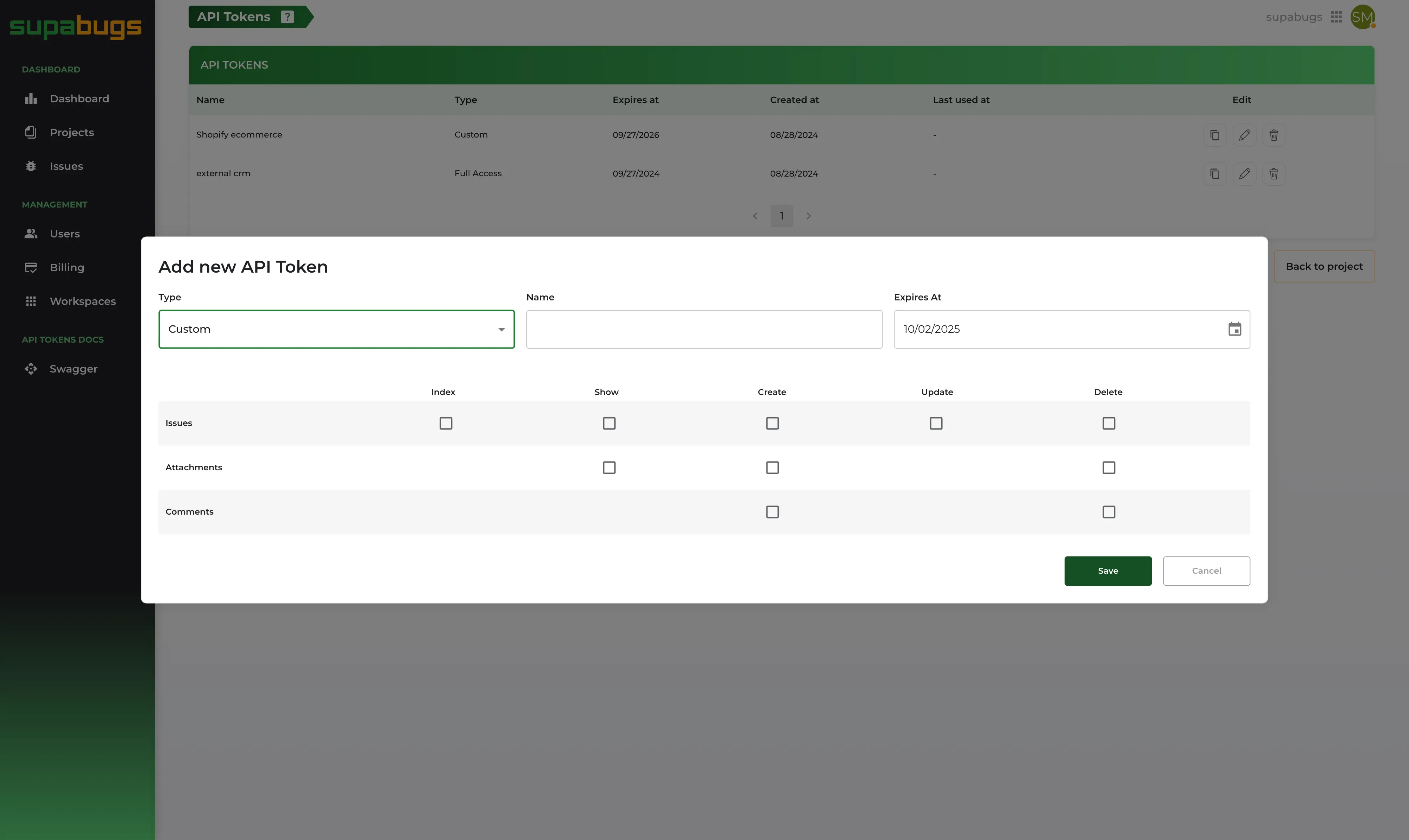Open the apps grid icon near supabugs
Screen dimensions: 1409x840
pos(1336,17)
